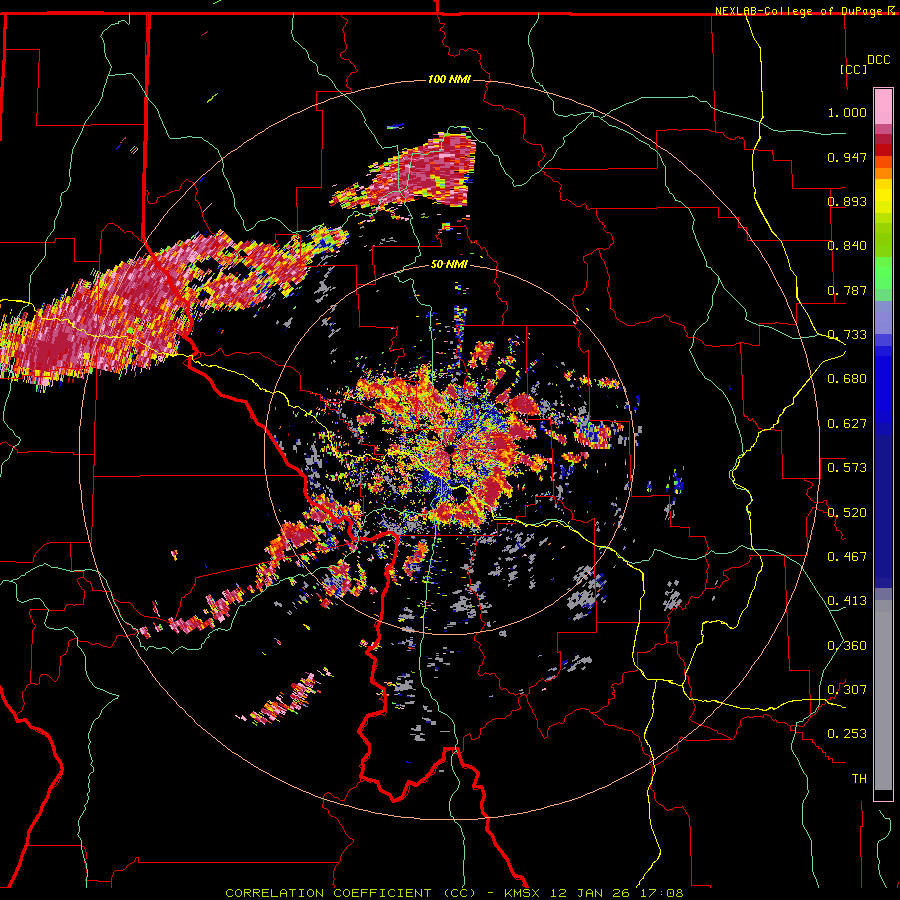
Task: Click the 1.000 color scale value
Action: (x=847, y=112)
